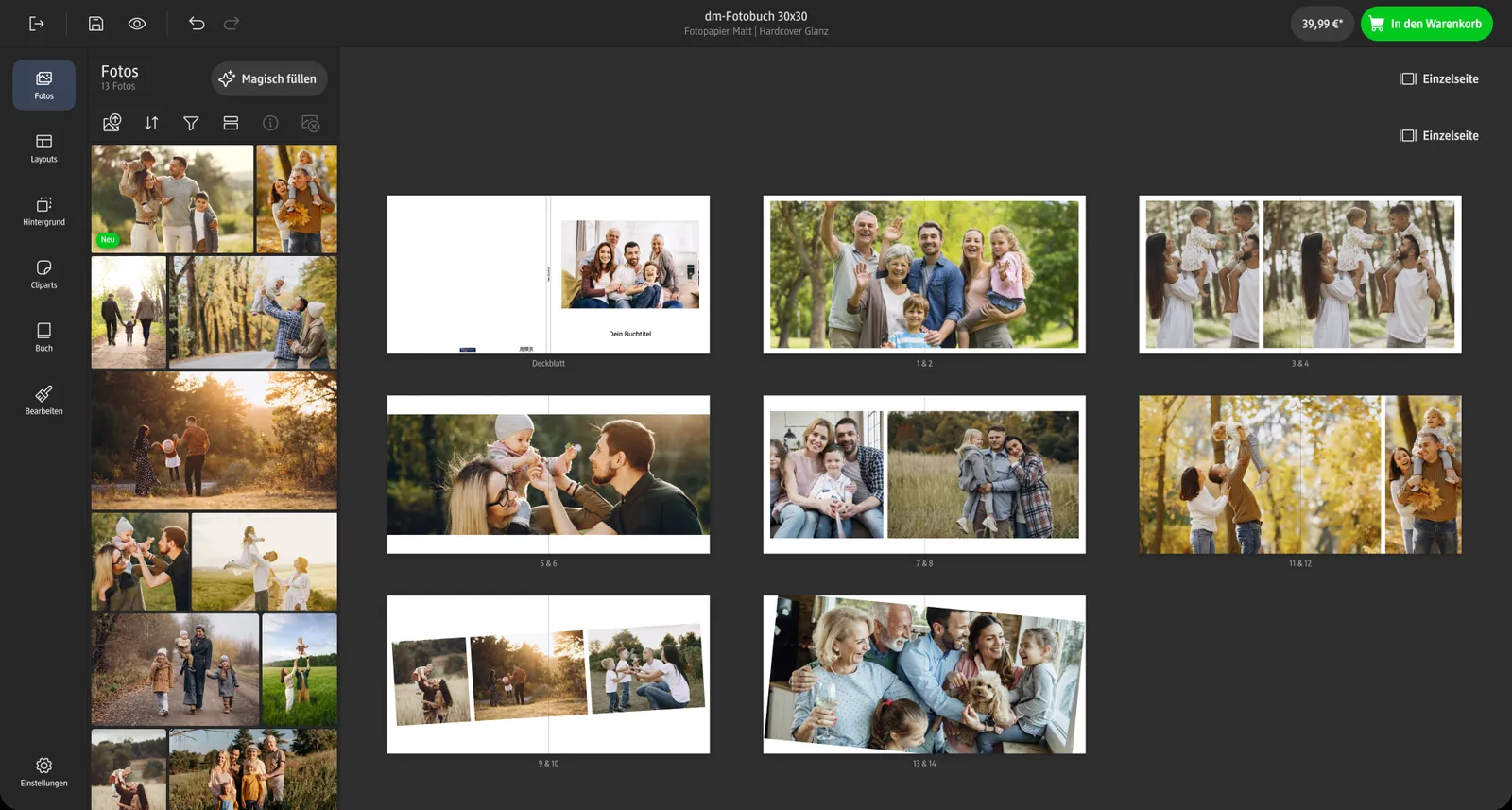1512x810 pixels.
Task: Click the exit editor icon
Action: coord(37,24)
